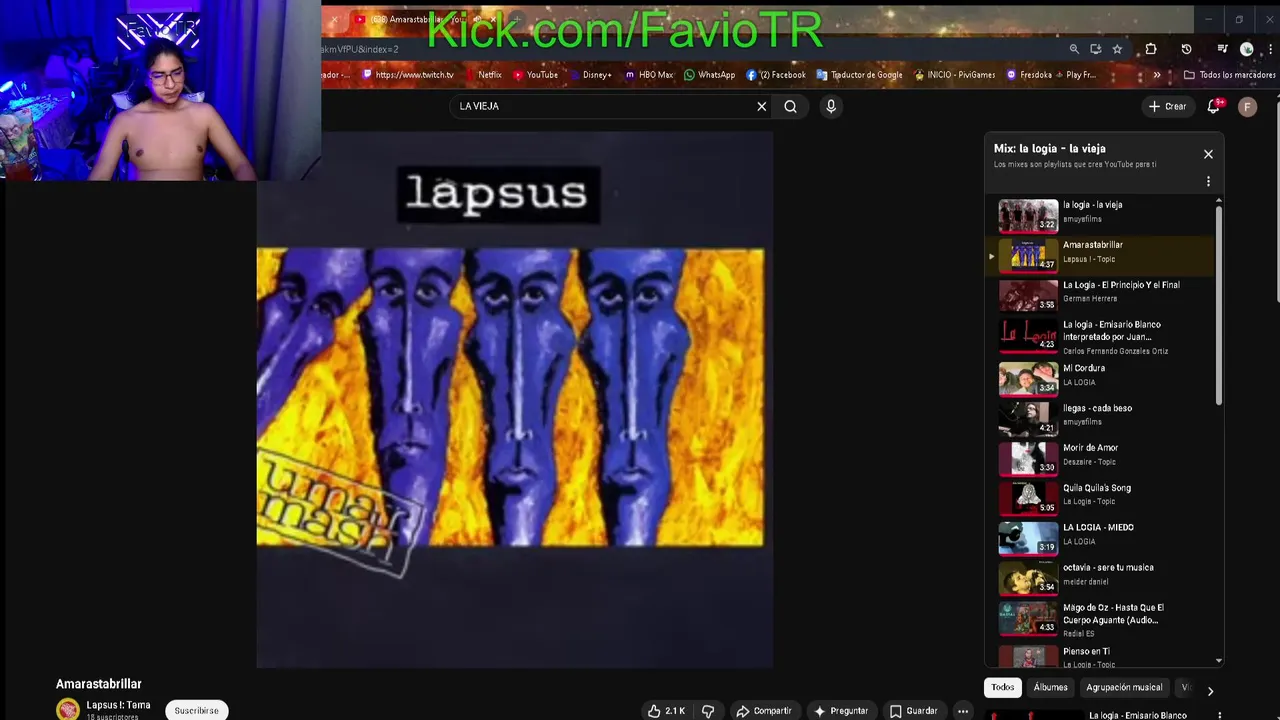Open the mix playlist options menu
1280x720 pixels.
pos(1208,181)
